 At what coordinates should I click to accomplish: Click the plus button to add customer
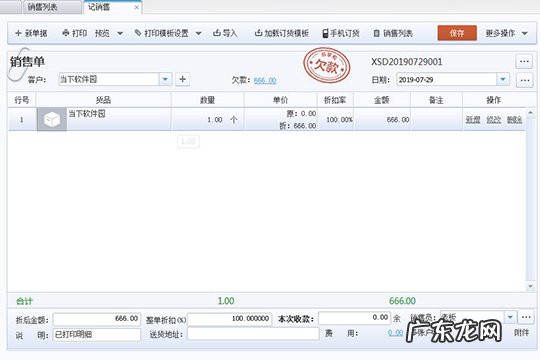[x=183, y=80]
